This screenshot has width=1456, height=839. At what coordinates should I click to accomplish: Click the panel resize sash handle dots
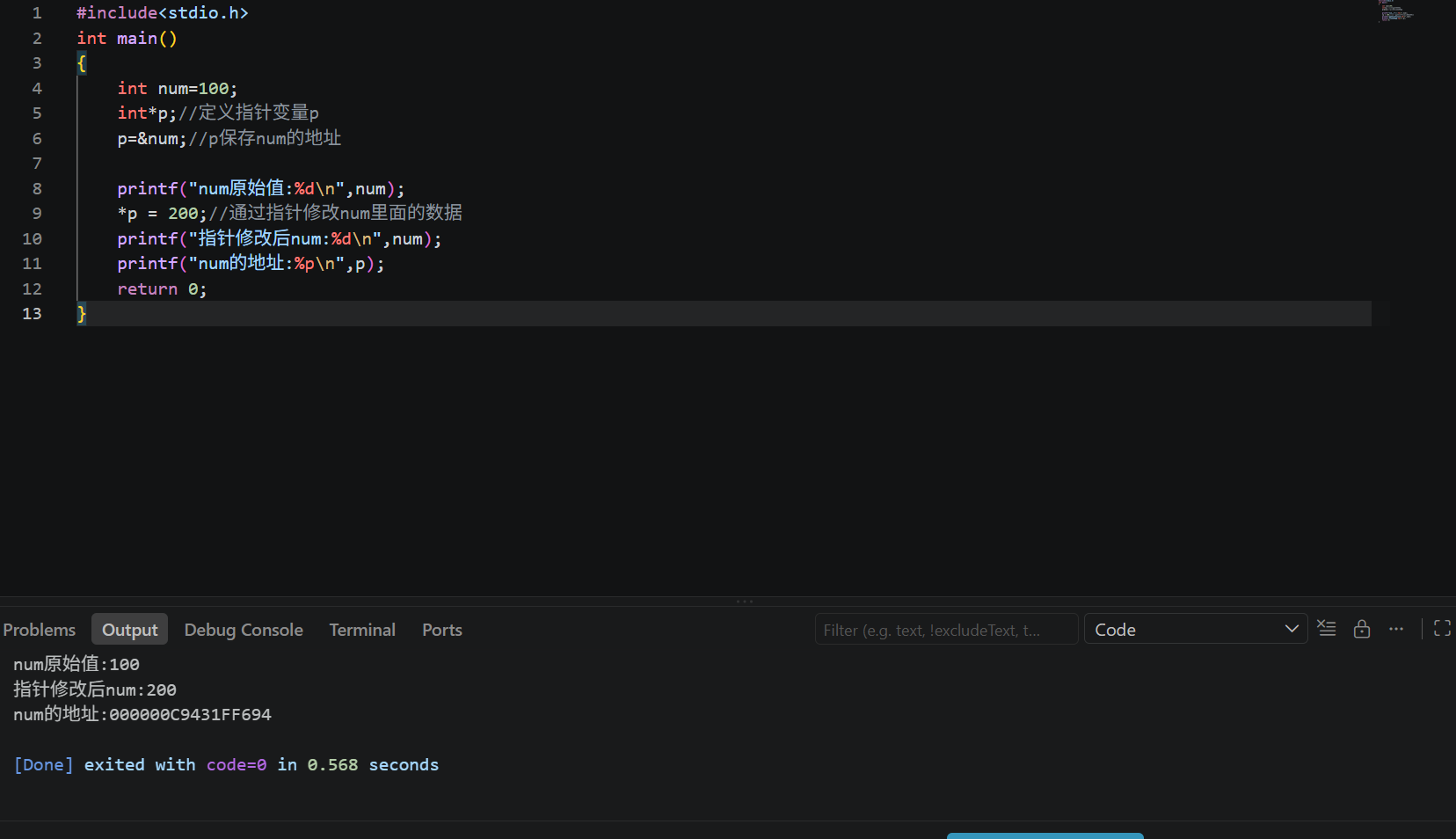(745, 602)
